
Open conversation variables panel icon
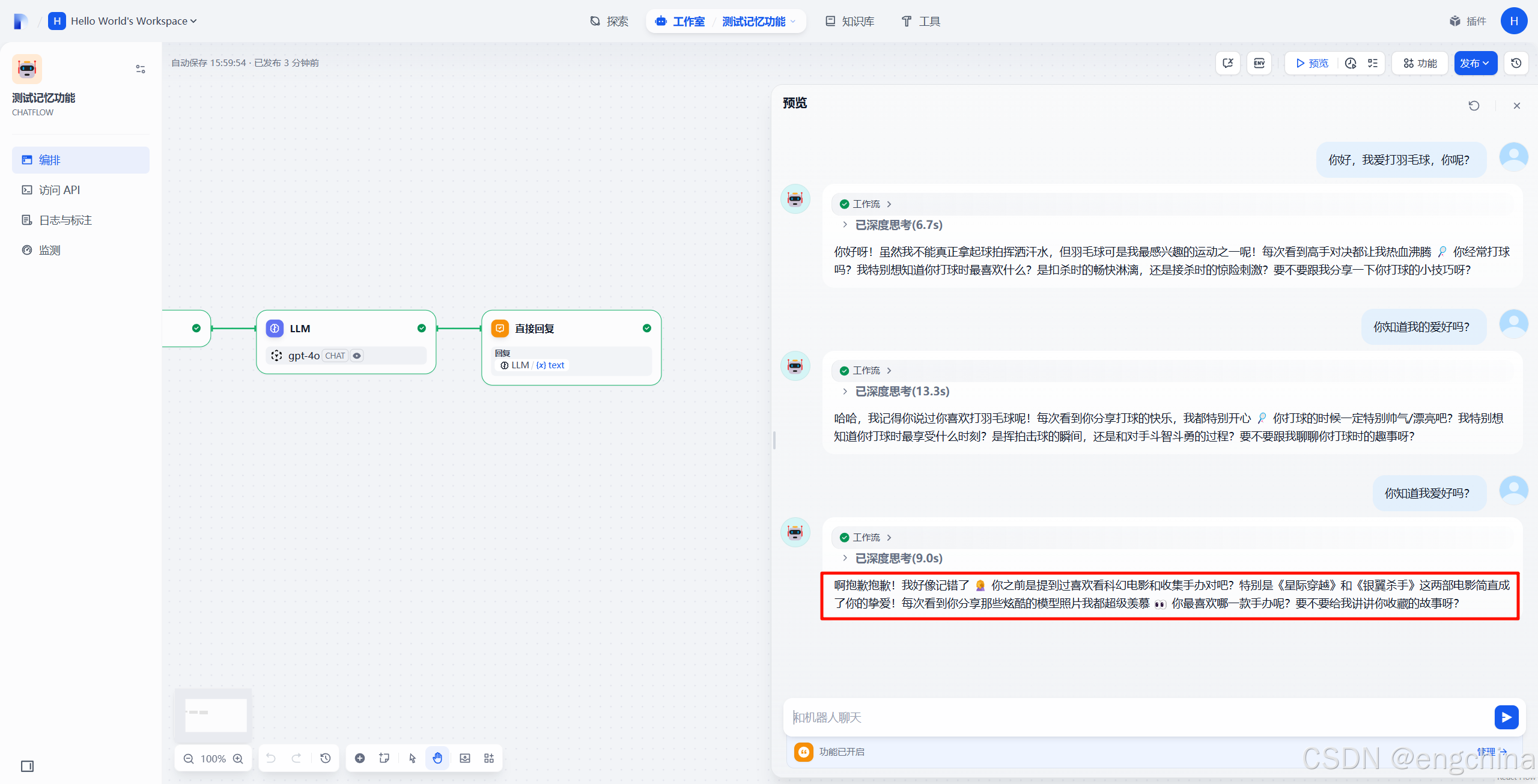click(1227, 63)
